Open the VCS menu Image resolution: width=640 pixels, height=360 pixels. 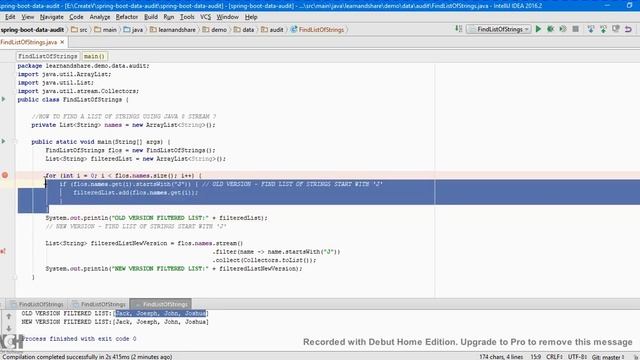pos(205,17)
